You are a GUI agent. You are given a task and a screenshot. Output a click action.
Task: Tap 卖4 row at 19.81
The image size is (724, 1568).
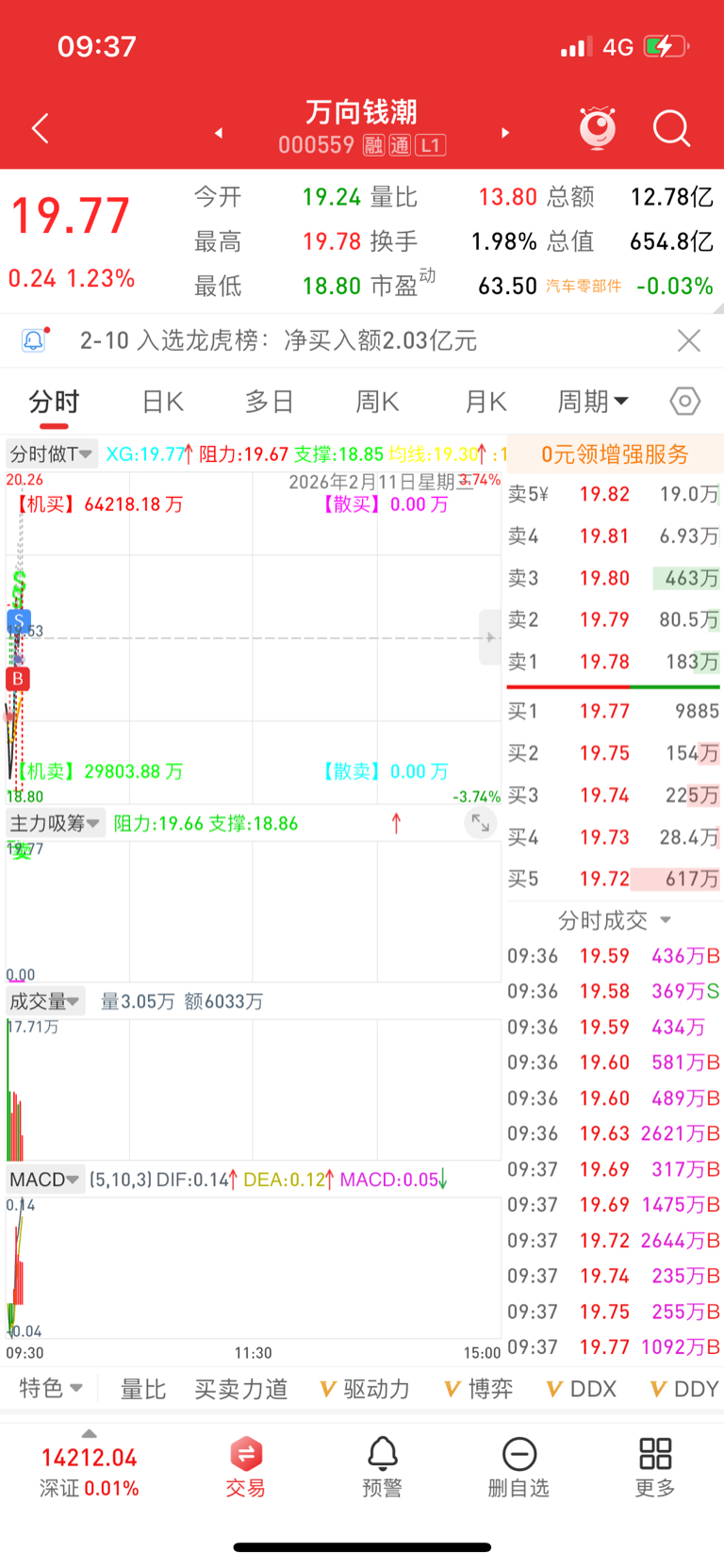pyautogui.click(x=615, y=536)
